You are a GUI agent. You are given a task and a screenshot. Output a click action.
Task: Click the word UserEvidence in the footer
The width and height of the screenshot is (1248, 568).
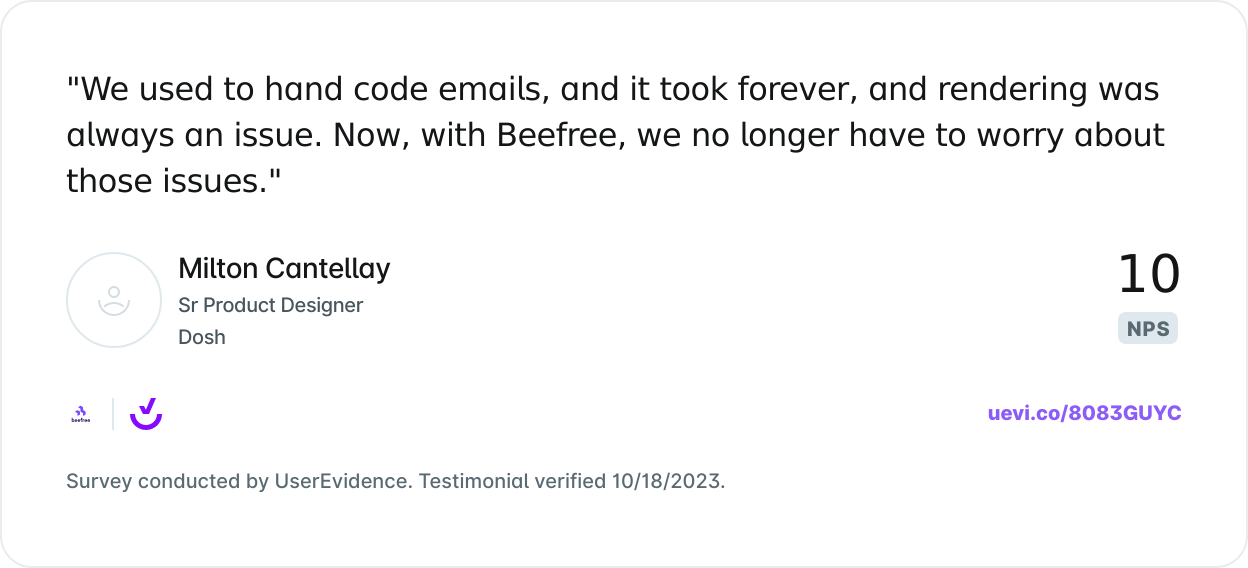[x=341, y=481]
